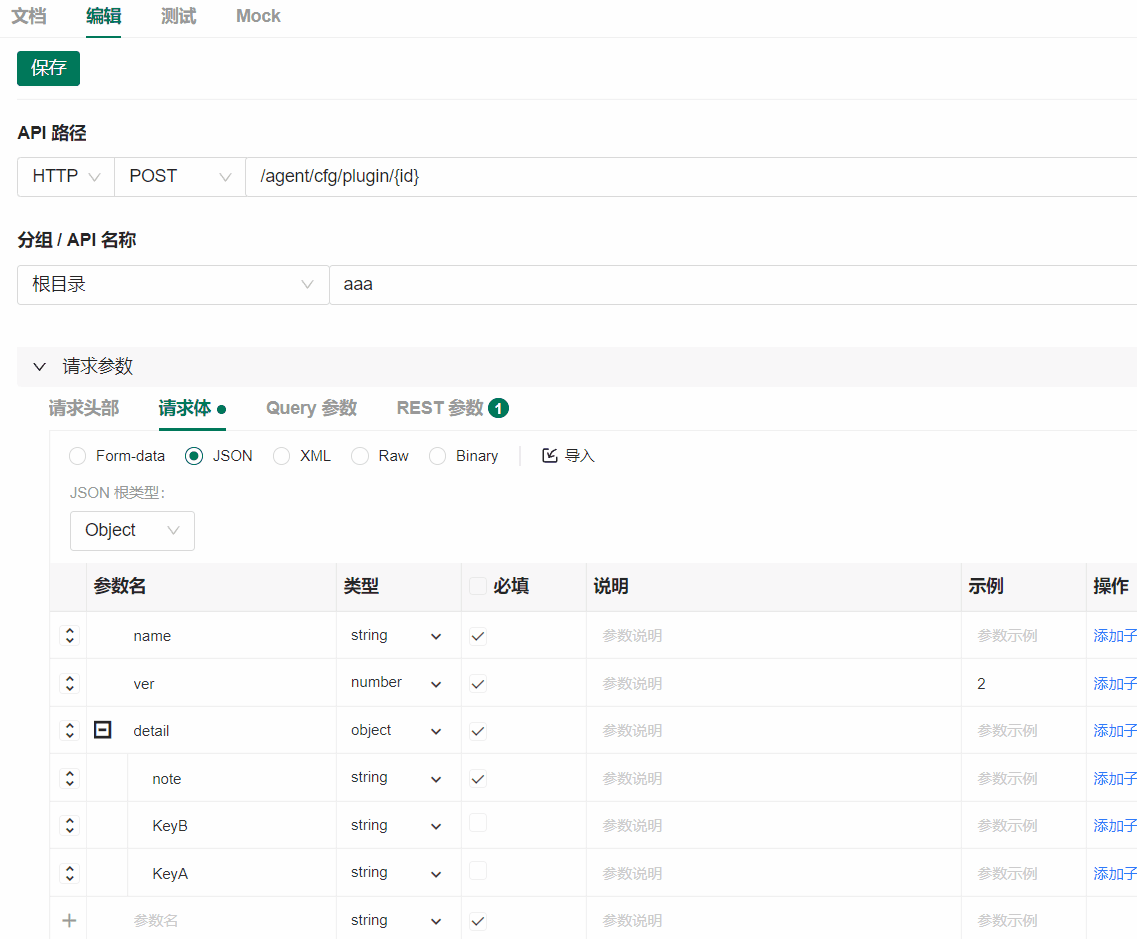
Task: Click the reorder handle beside the KeyB parameter
Action: pyautogui.click(x=68, y=825)
